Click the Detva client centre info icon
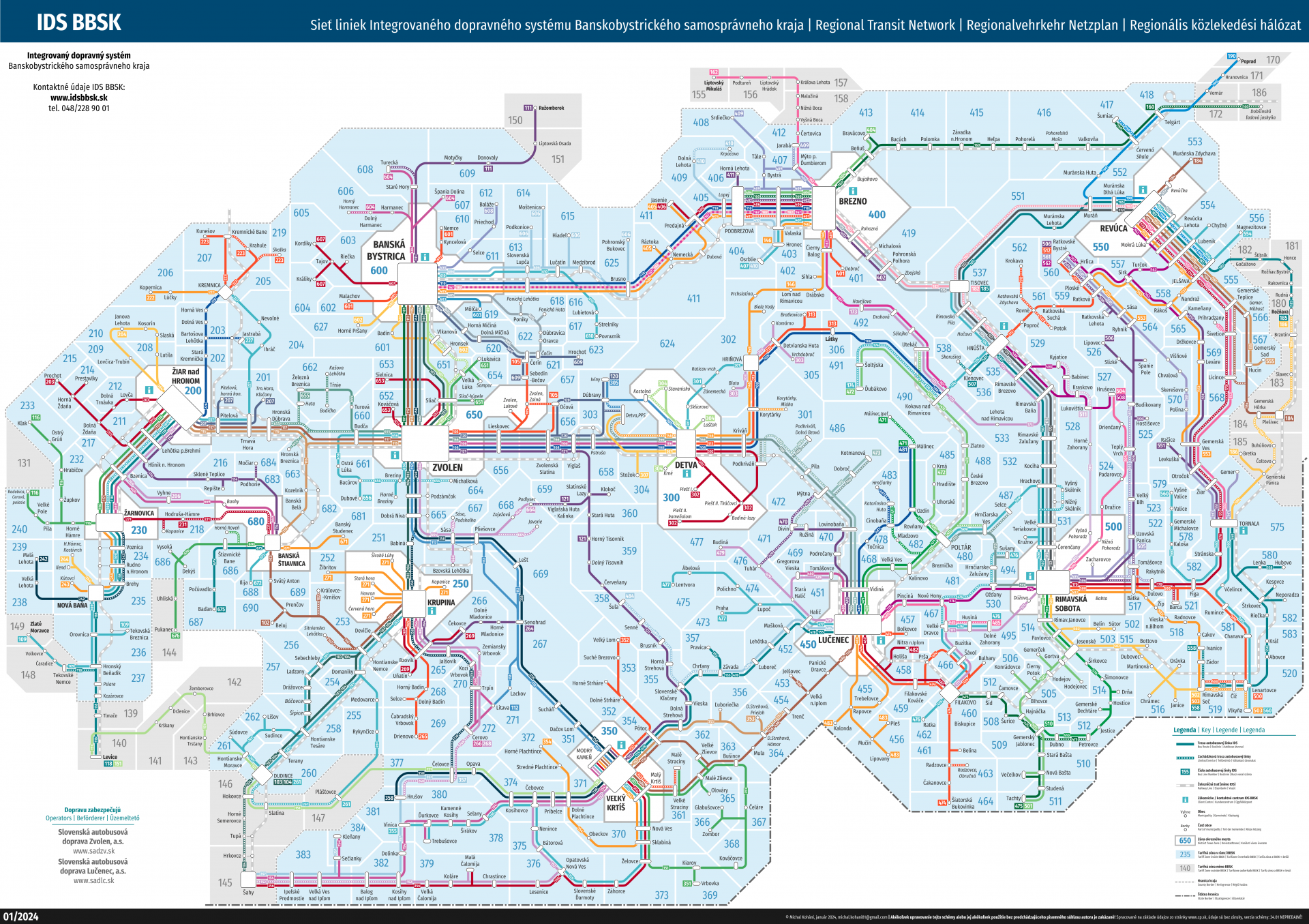Viewport: 1309px width, 924px height. pyautogui.click(x=687, y=473)
